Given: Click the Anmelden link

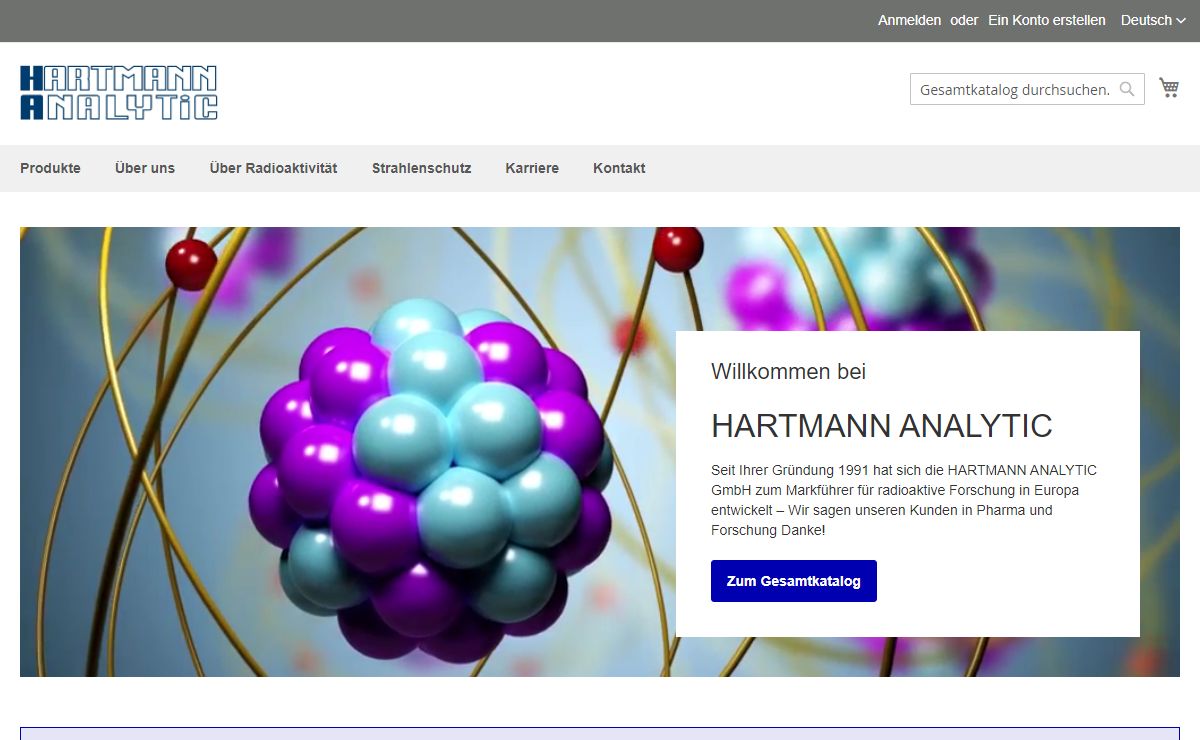Looking at the screenshot, I should pos(909,20).
